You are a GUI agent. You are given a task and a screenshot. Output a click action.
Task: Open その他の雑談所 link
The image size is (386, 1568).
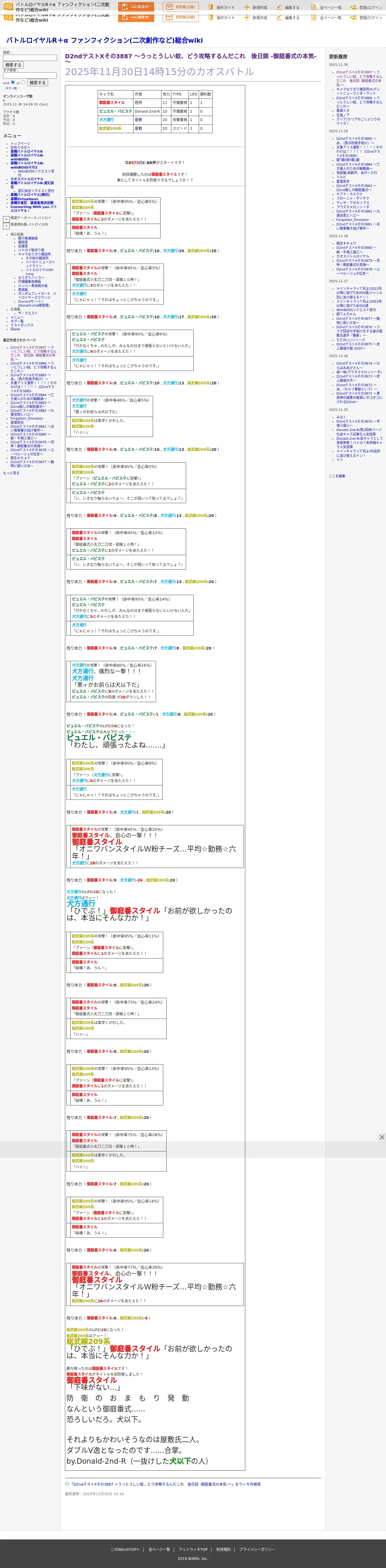tap(37, 258)
